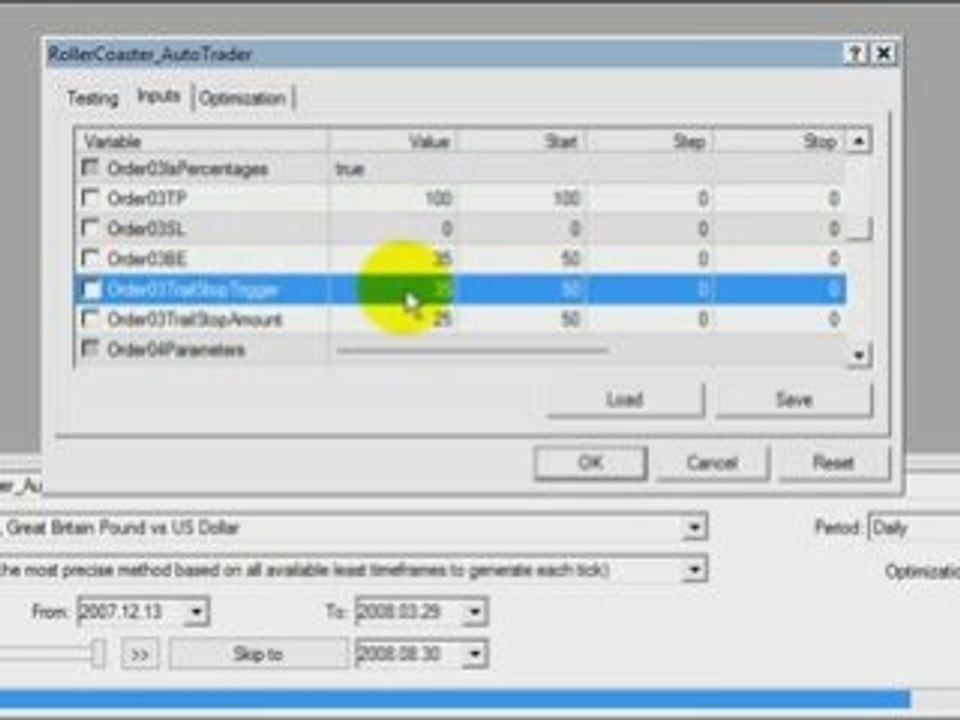This screenshot has height=720, width=960.
Task: Click the scroll down arrow of inputs list
Action: 858,354
